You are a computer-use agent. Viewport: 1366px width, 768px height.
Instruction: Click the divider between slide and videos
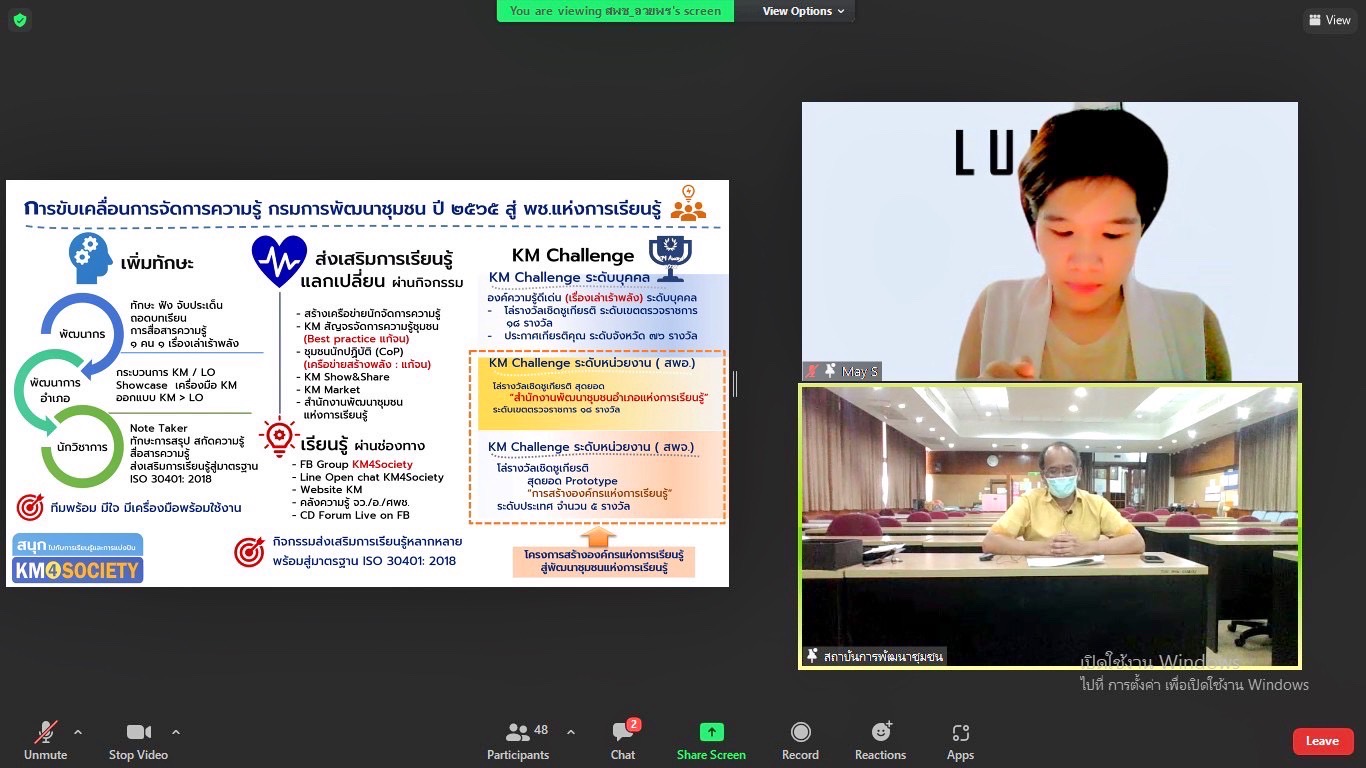pos(735,384)
